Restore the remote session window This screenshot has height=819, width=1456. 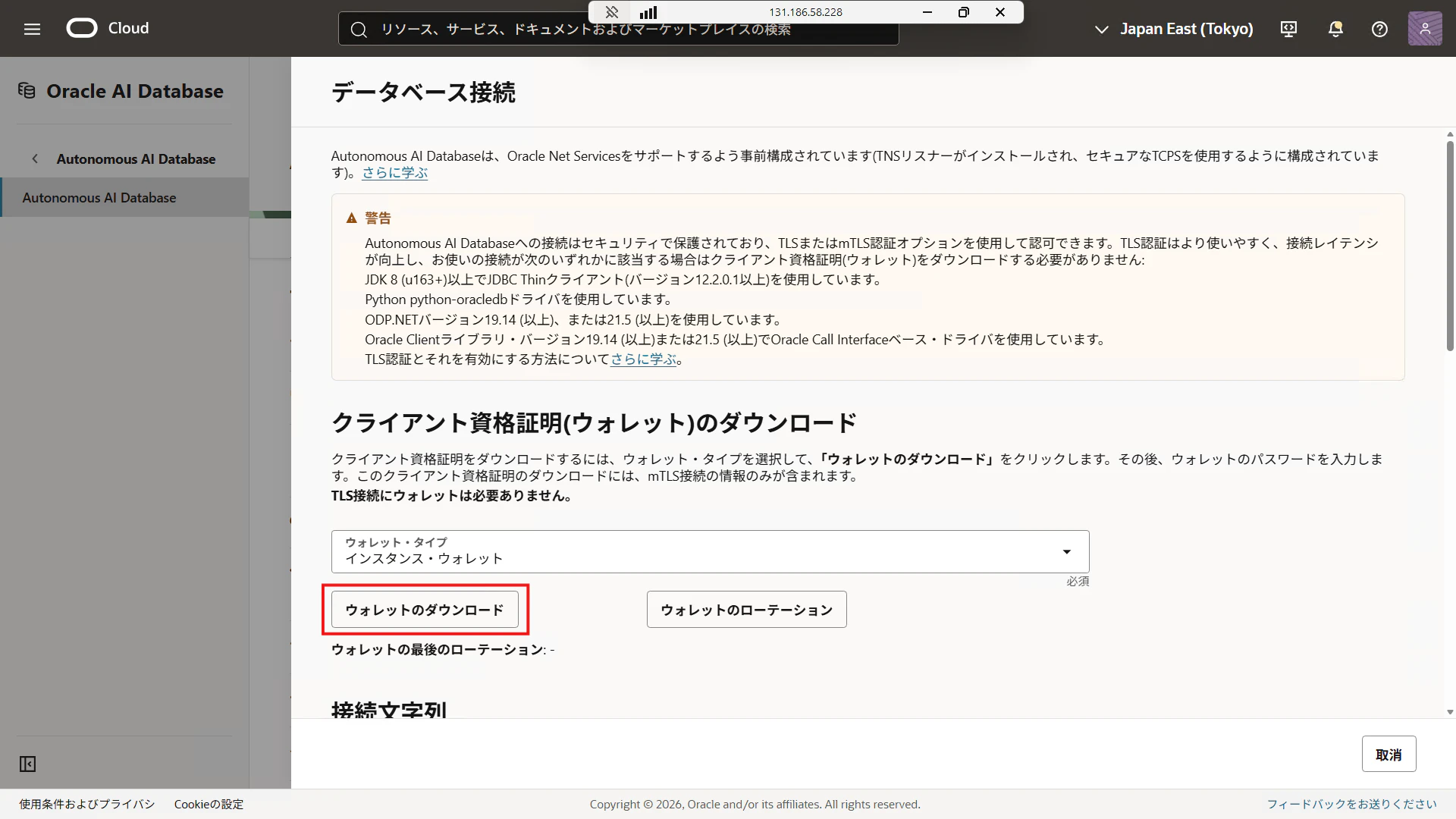coord(963,12)
